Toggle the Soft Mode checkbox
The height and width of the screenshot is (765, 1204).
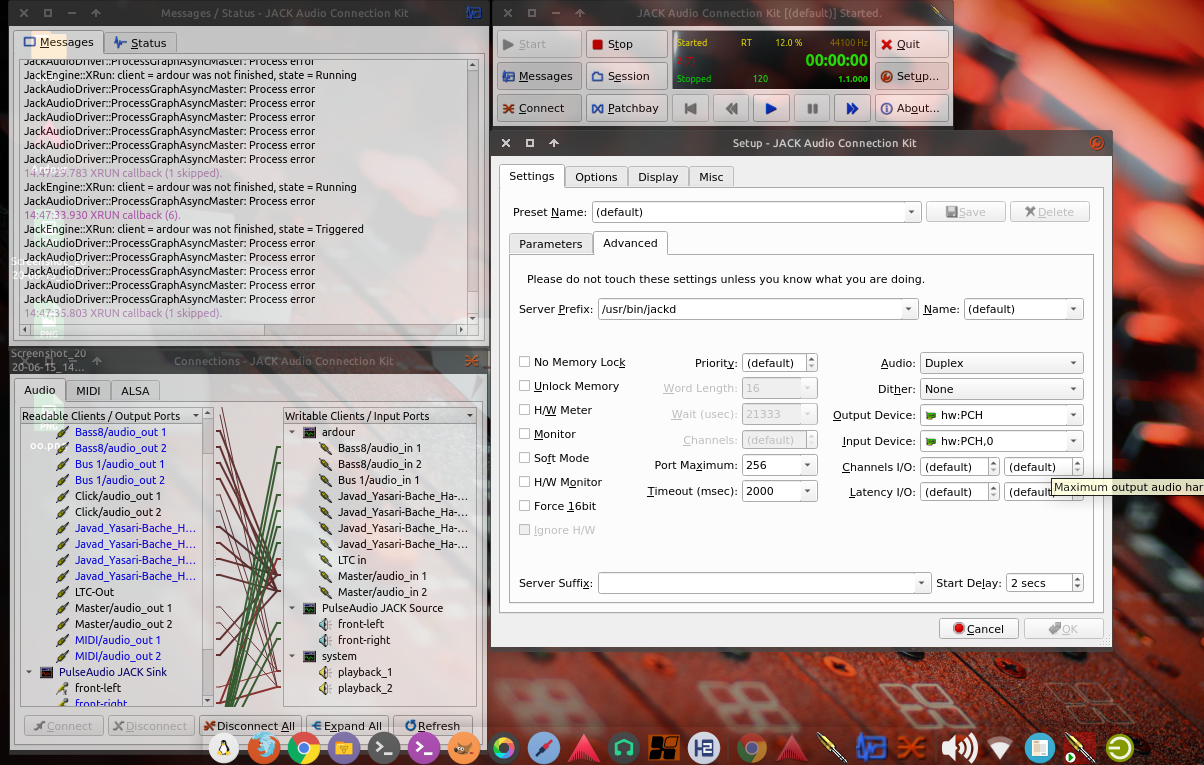[x=525, y=458]
